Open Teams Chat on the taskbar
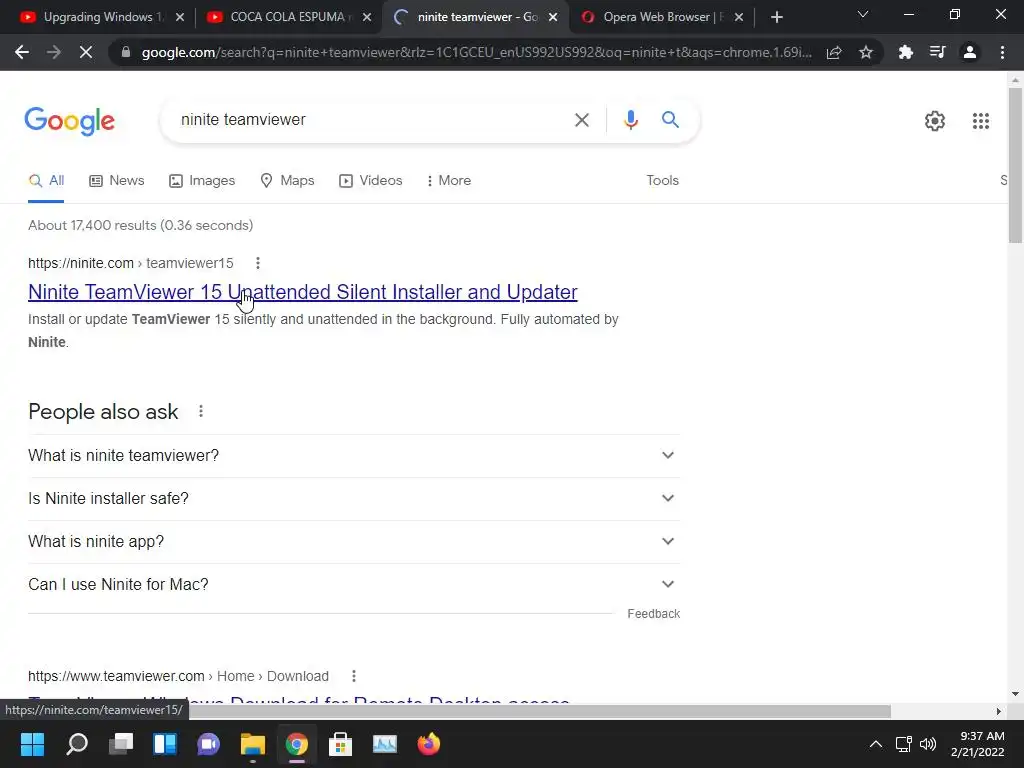This screenshot has width=1024, height=768. 209,744
